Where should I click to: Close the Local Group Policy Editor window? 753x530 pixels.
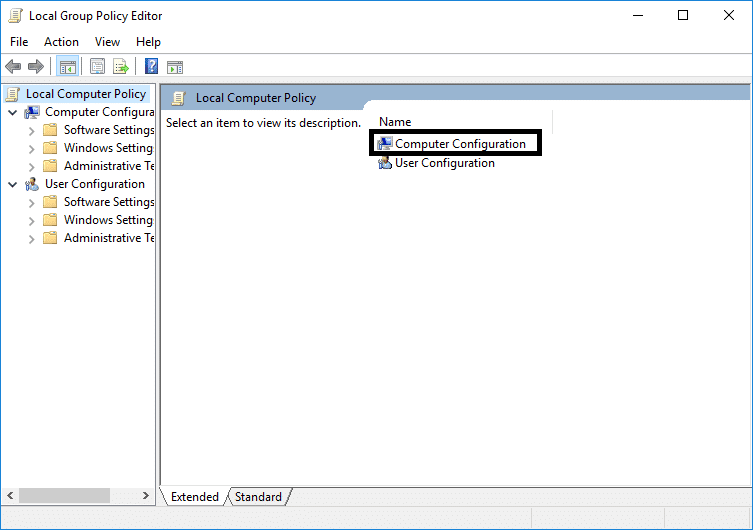(729, 15)
